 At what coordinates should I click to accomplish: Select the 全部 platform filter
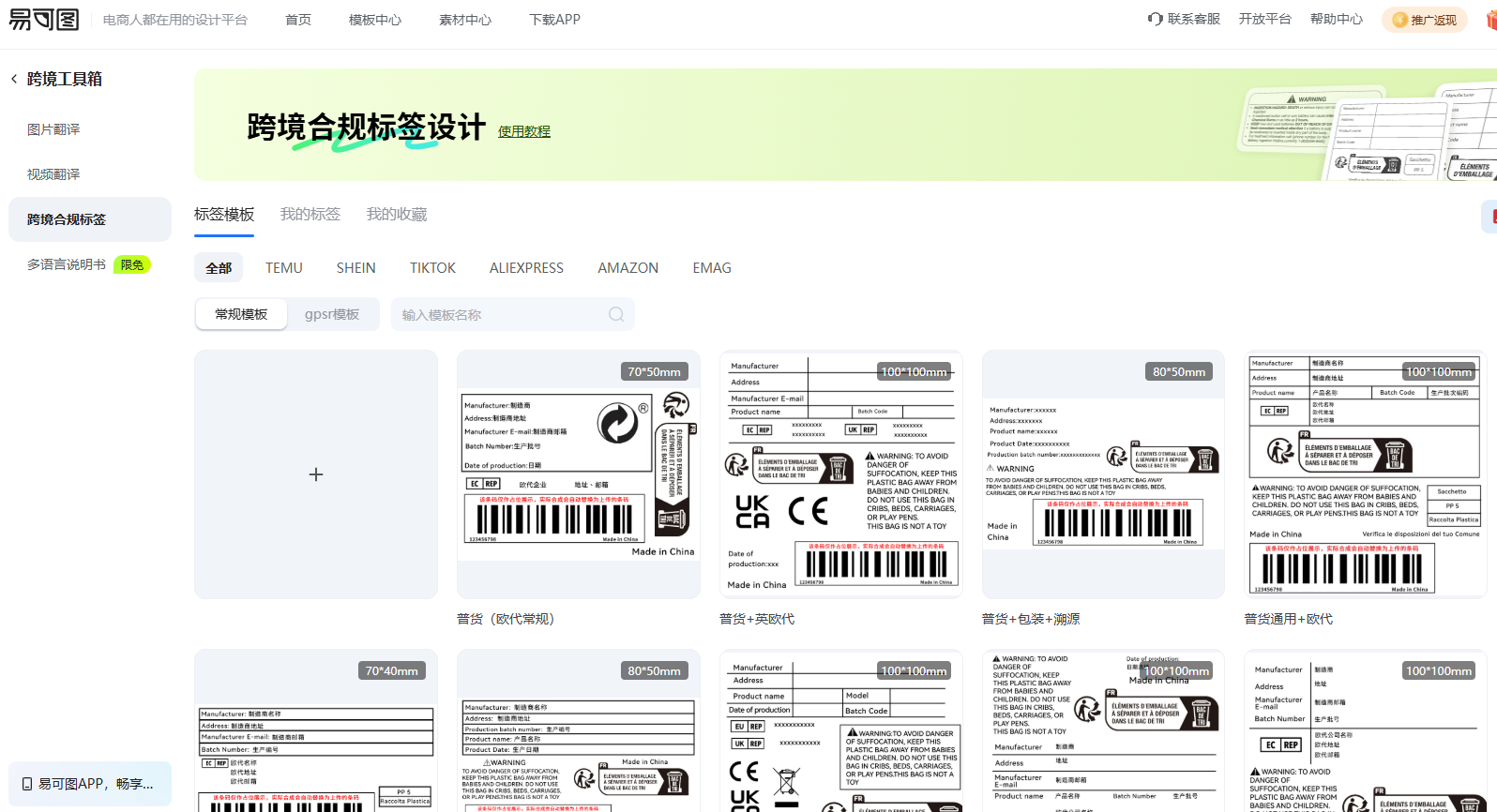click(x=219, y=268)
